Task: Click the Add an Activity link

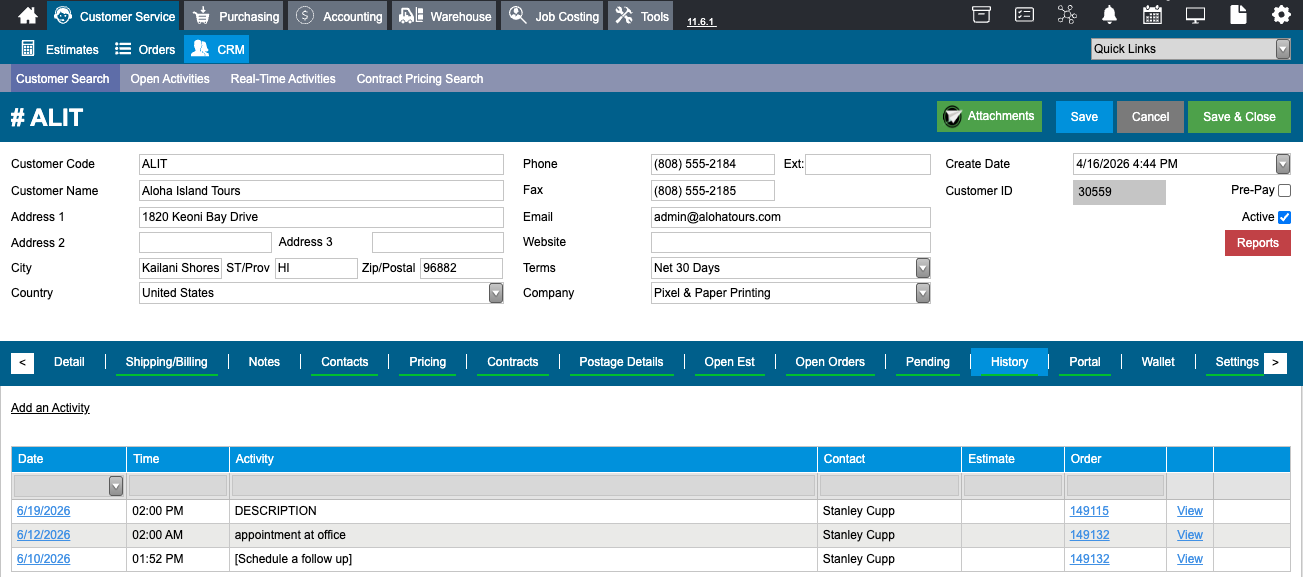Action: tap(50, 408)
